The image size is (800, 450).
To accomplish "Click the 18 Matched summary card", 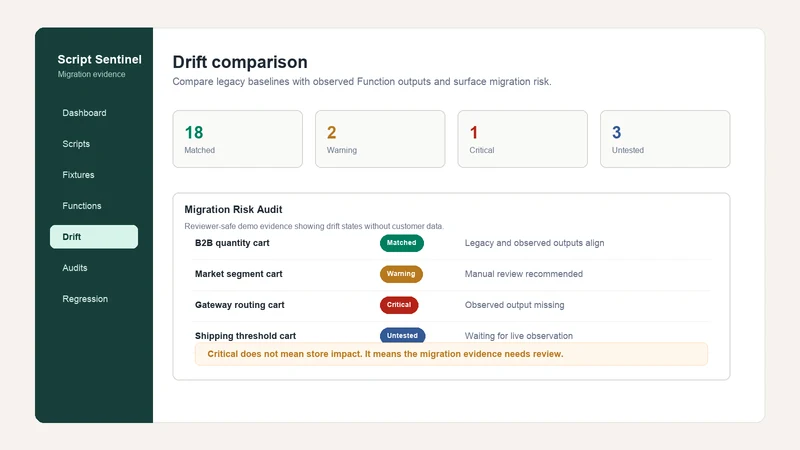I will [x=238, y=139].
